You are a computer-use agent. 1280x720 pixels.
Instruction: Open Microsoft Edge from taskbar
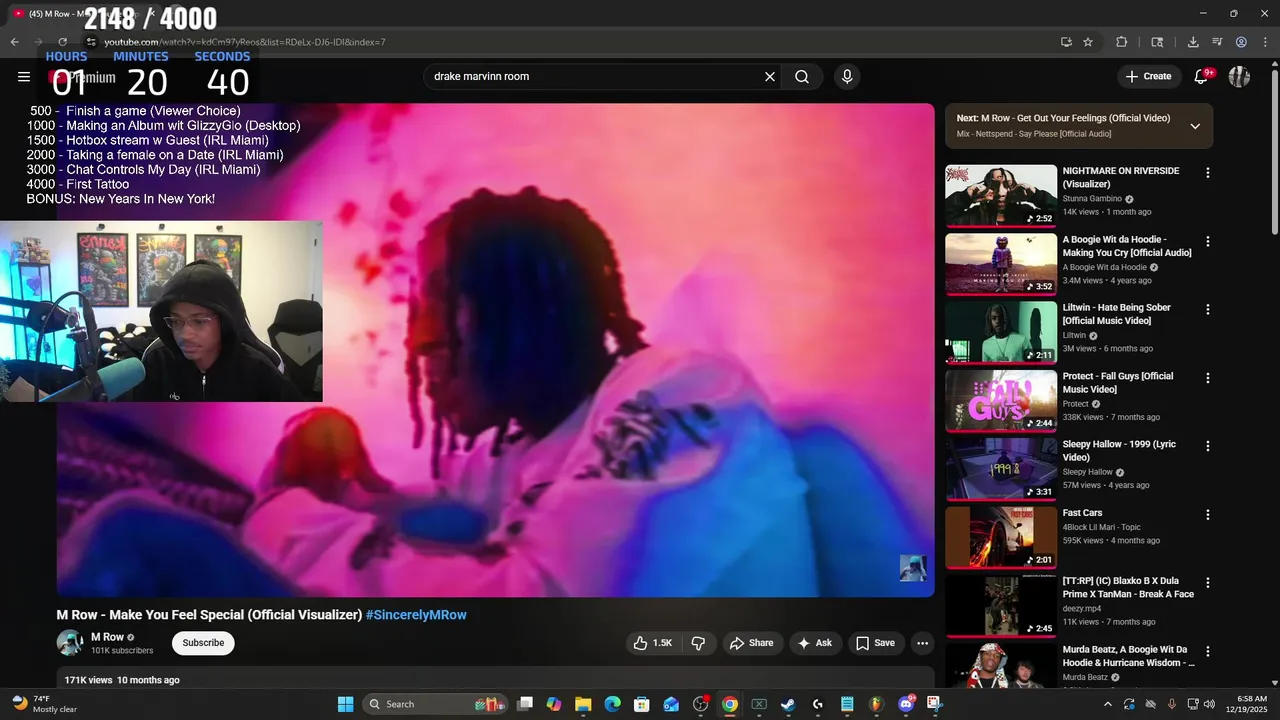(612, 704)
